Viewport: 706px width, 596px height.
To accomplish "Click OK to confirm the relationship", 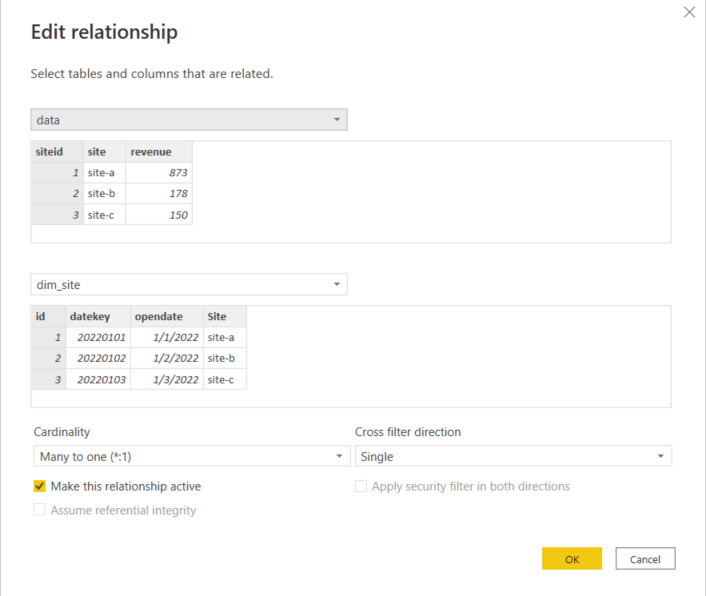I will point(572,559).
